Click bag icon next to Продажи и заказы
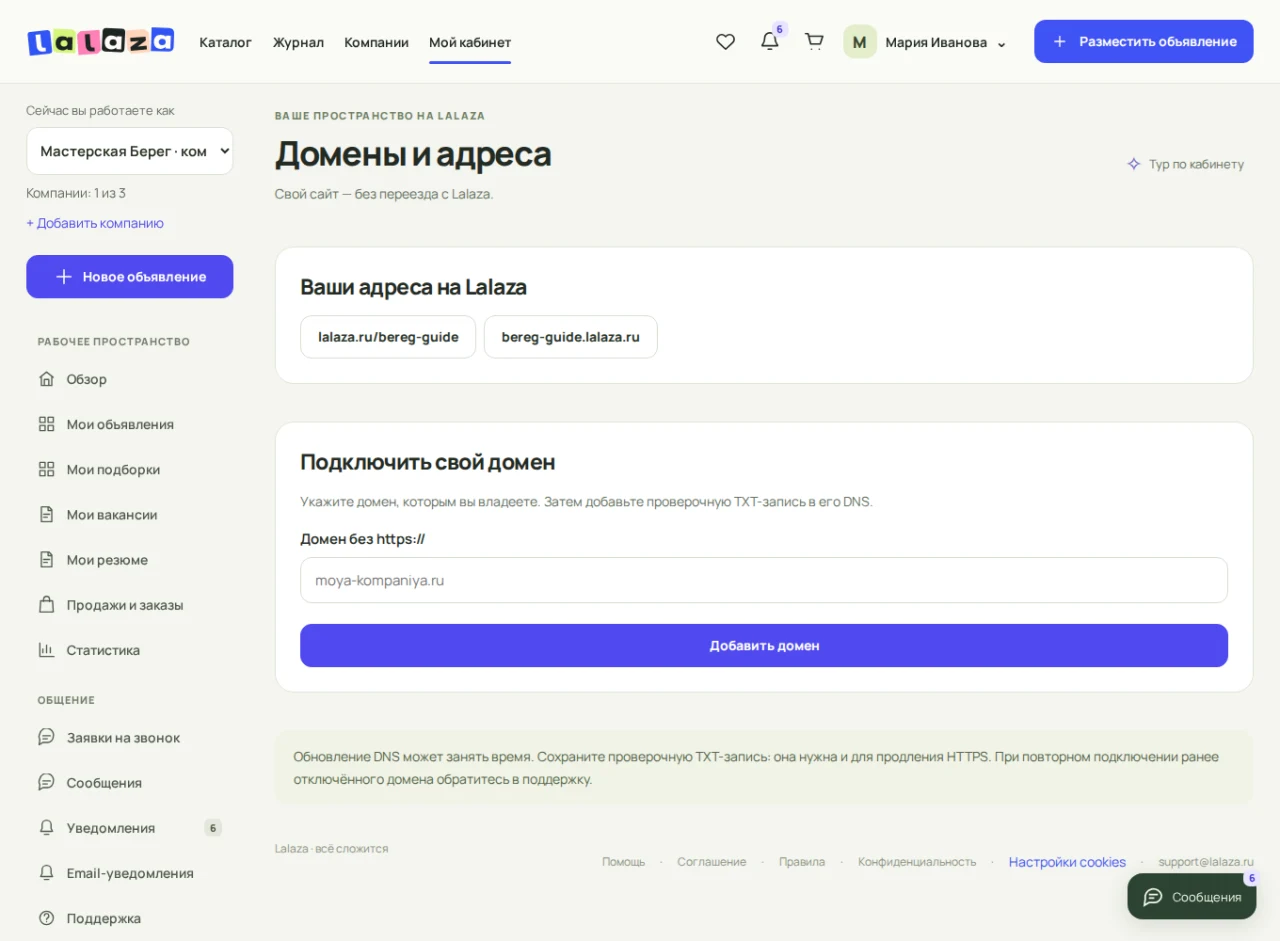This screenshot has width=1280, height=941. tap(46, 605)
